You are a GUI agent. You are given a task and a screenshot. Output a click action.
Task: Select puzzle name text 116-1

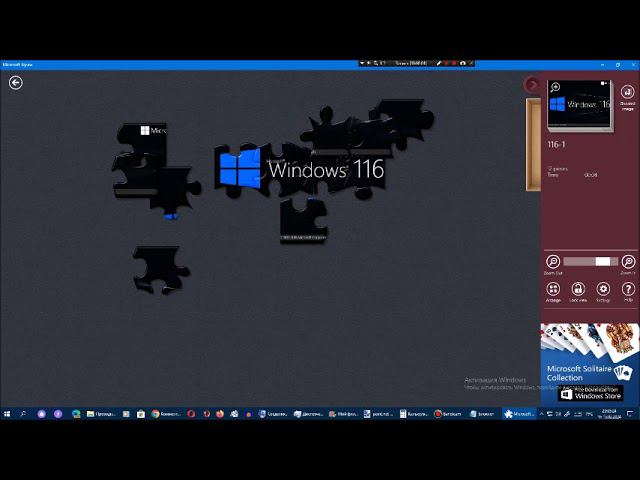[556, 144]
